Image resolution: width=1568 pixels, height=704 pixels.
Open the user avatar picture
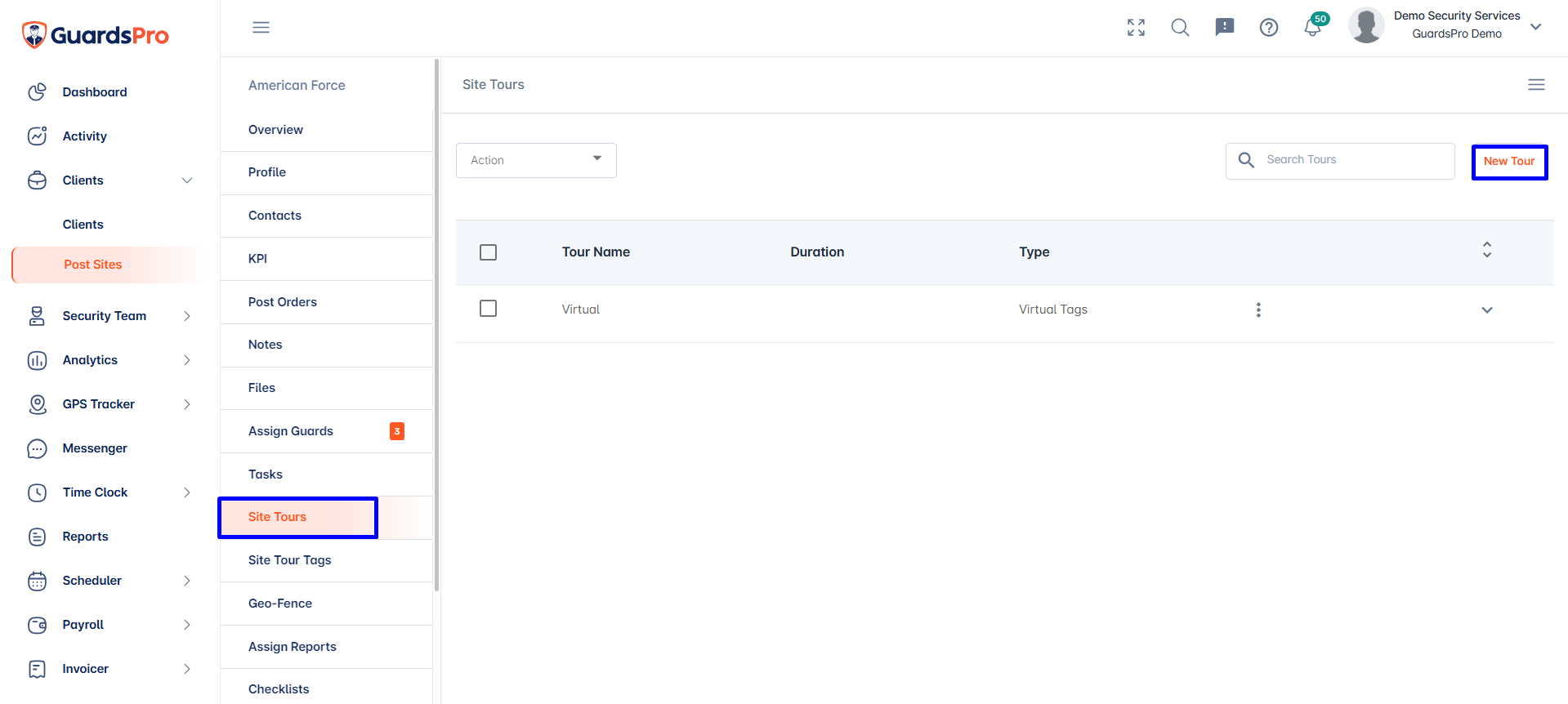pos(1366,25)
